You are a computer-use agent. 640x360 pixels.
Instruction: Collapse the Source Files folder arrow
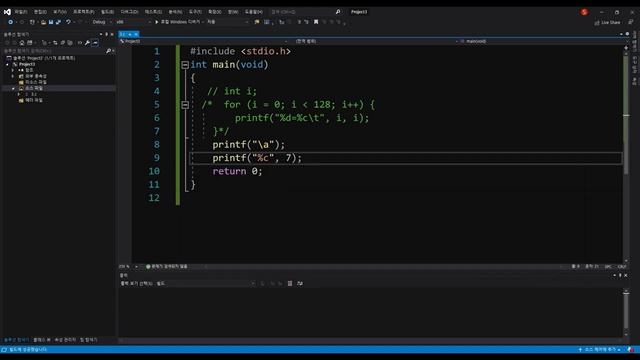(13, 88)
